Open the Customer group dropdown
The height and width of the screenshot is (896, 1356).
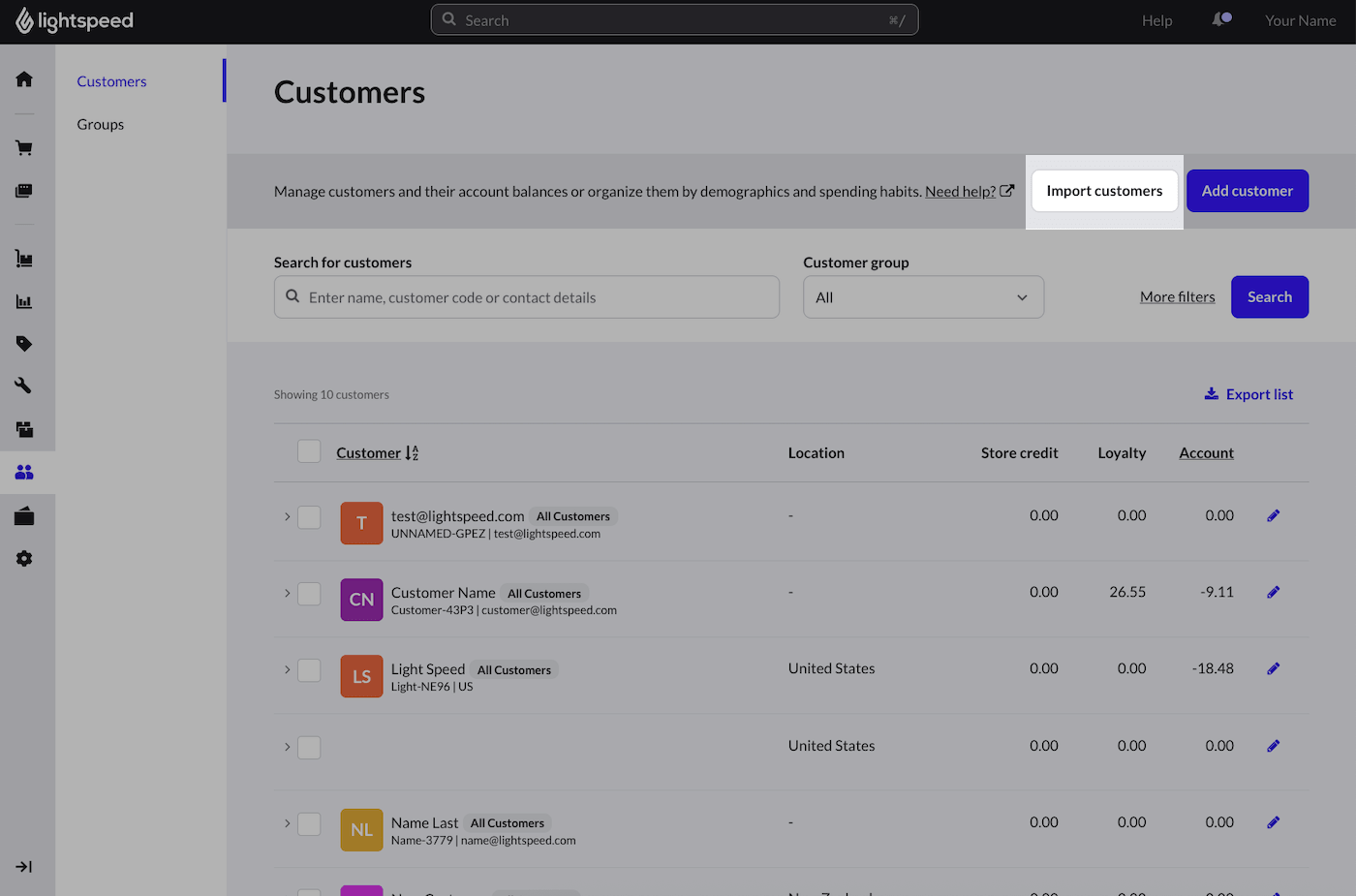pyautogui.click(x=923, y=297)
